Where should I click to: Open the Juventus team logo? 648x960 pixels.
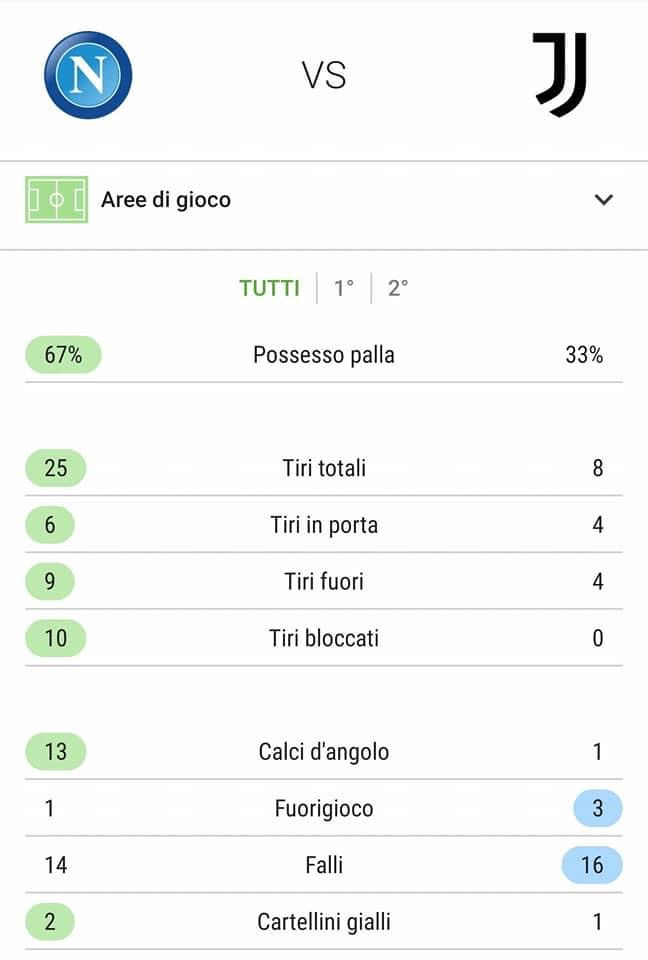click(x=560, y=75)
